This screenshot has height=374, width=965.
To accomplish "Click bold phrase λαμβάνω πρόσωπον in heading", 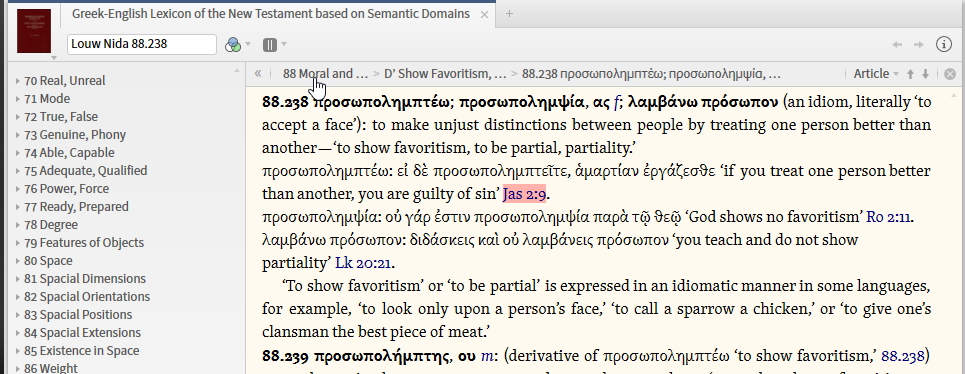I will [703, 102].
